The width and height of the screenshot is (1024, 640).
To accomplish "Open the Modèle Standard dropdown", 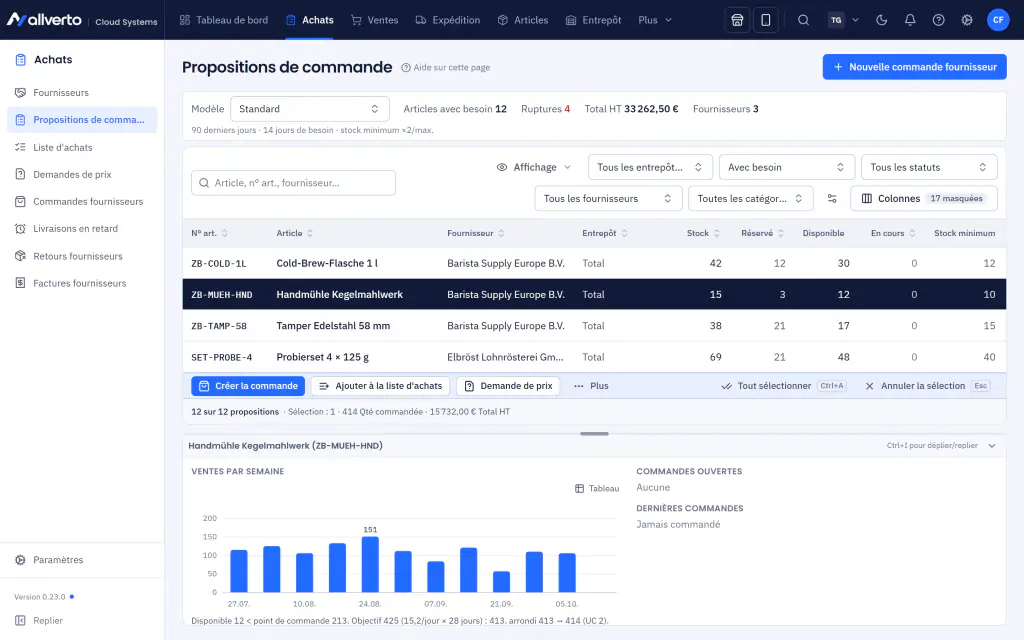I will pyautogui.click(x=310, y=109).
